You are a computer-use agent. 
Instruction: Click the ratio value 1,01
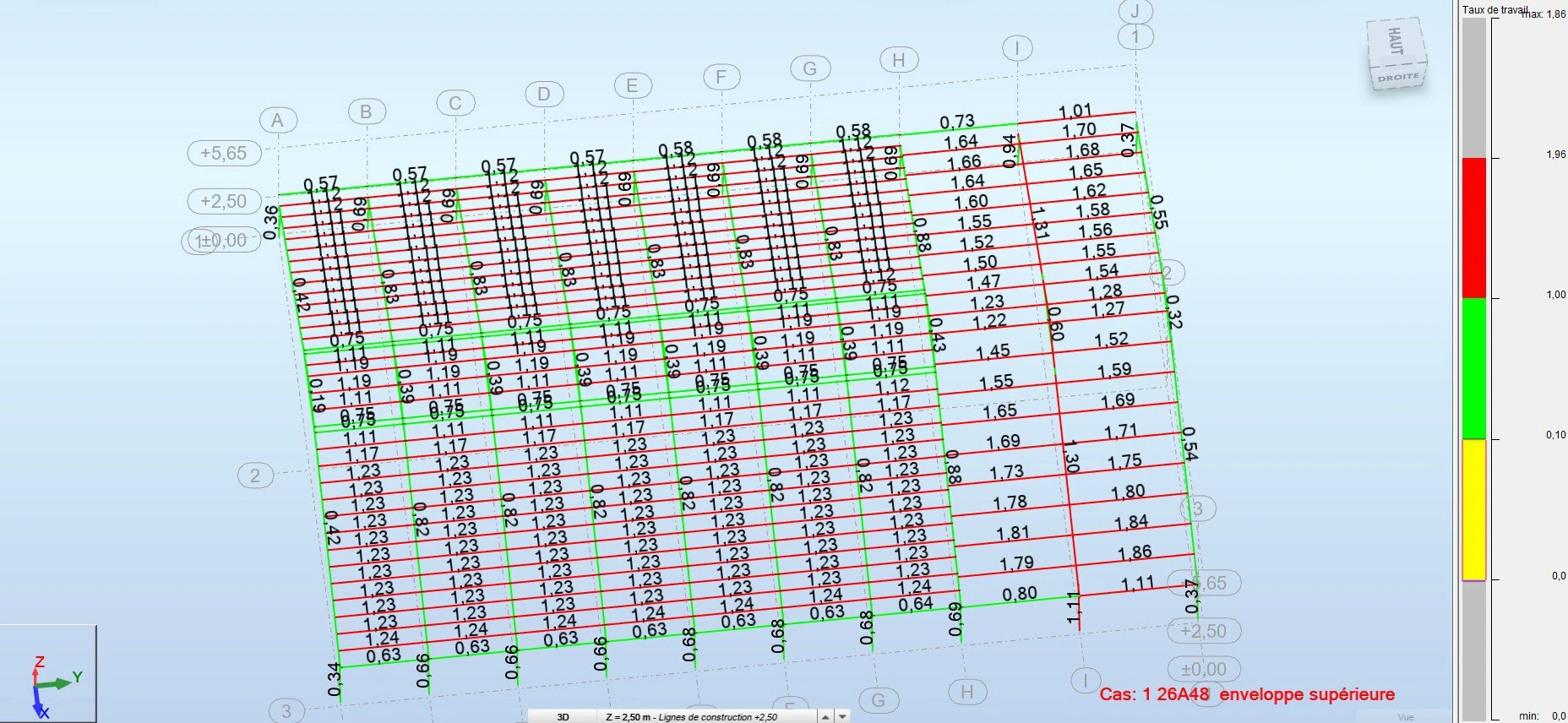1075,111
